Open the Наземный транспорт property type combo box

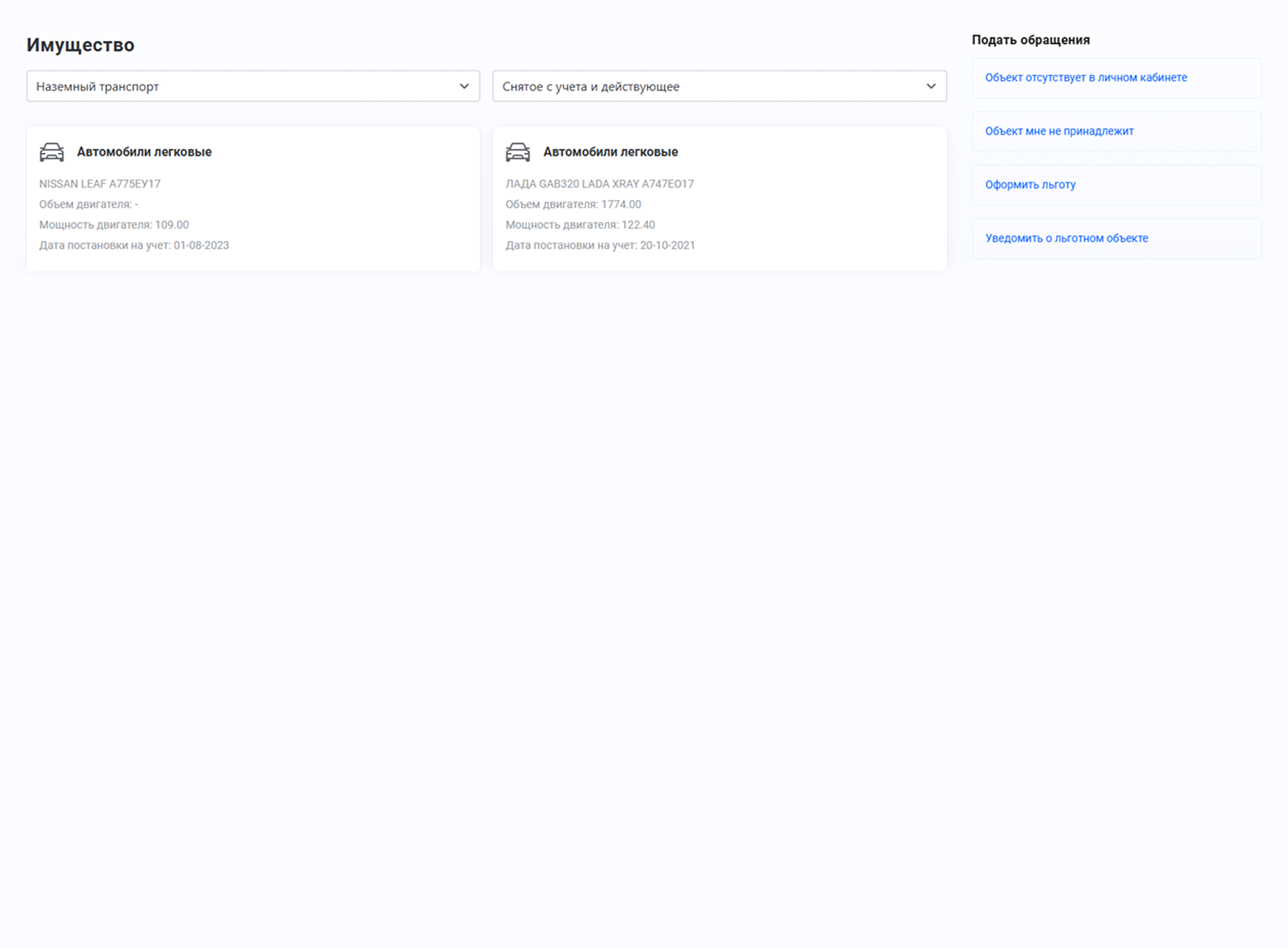(x=243, y=86)
